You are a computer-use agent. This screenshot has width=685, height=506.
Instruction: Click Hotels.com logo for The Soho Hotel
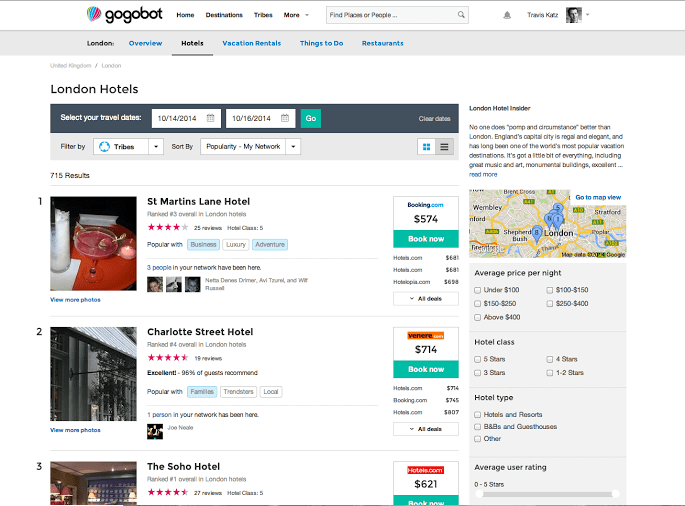pos(426,470)
